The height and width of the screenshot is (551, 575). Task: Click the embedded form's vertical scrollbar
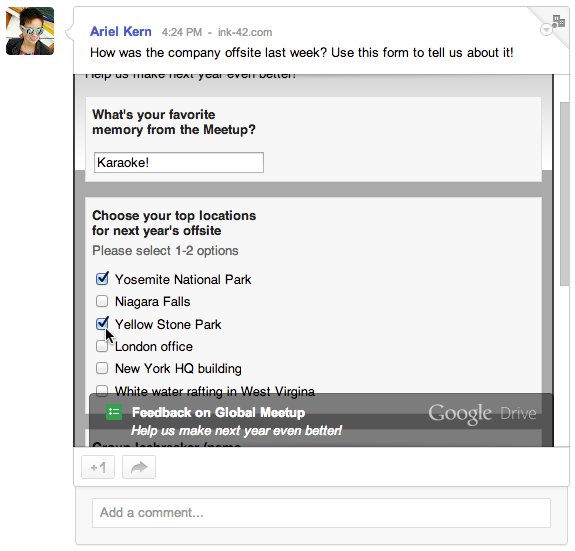(x=564, y=194)
